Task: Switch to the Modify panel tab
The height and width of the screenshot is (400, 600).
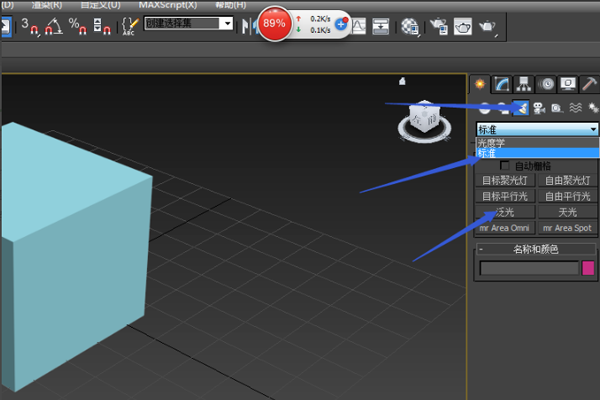Action: point(502,84)
